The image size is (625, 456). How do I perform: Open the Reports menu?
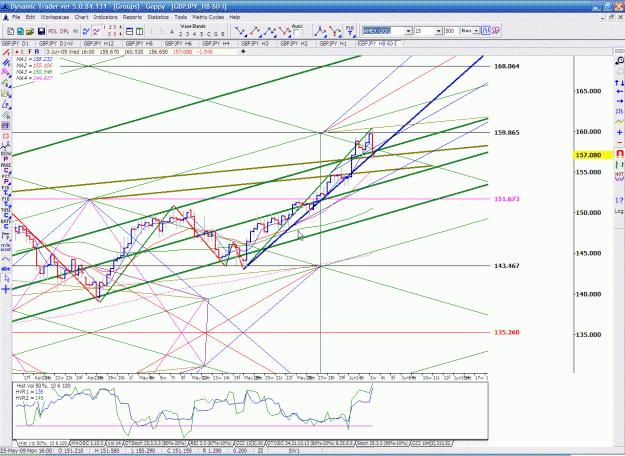(x=132, y=17)
